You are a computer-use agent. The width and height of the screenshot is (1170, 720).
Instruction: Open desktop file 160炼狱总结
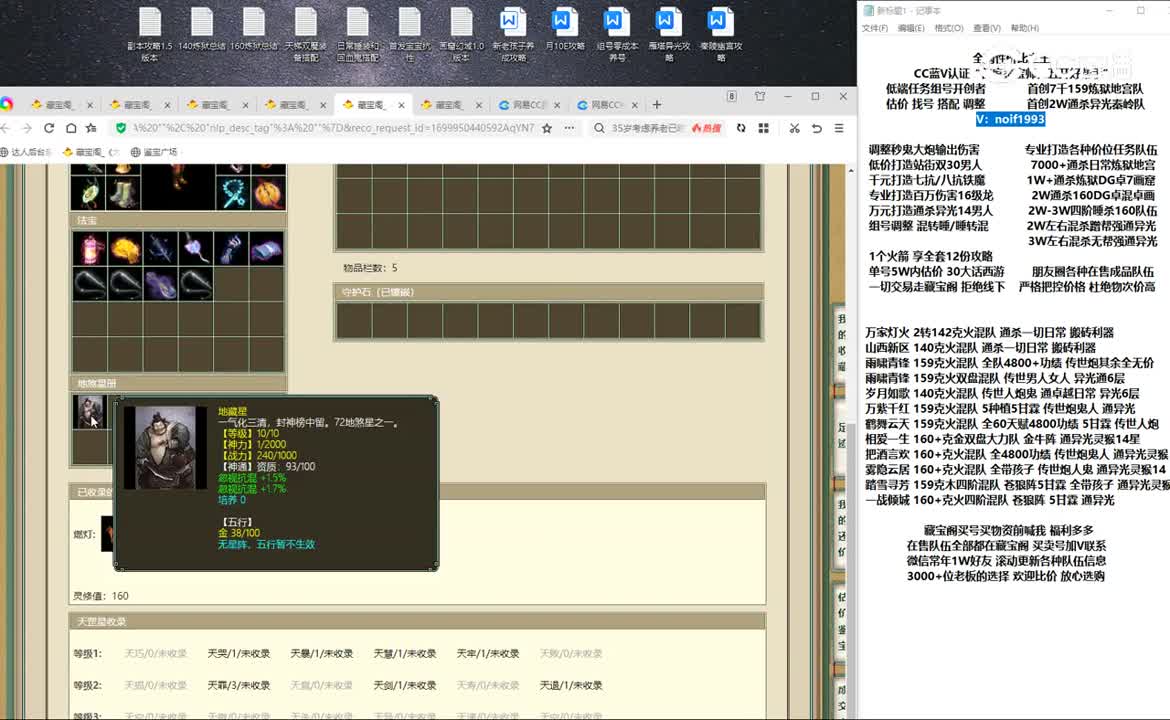[254, 30]
